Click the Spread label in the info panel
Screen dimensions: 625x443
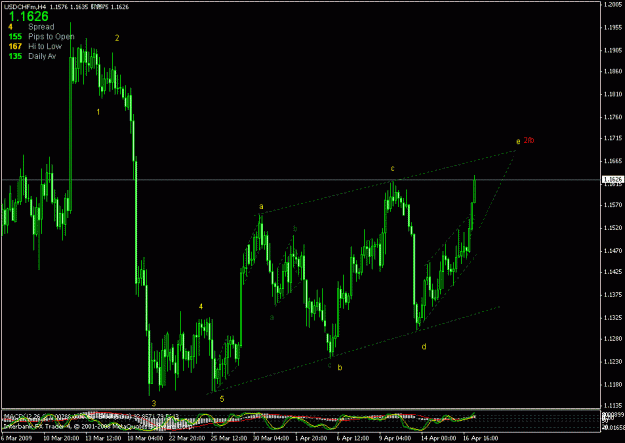(41, 27)
